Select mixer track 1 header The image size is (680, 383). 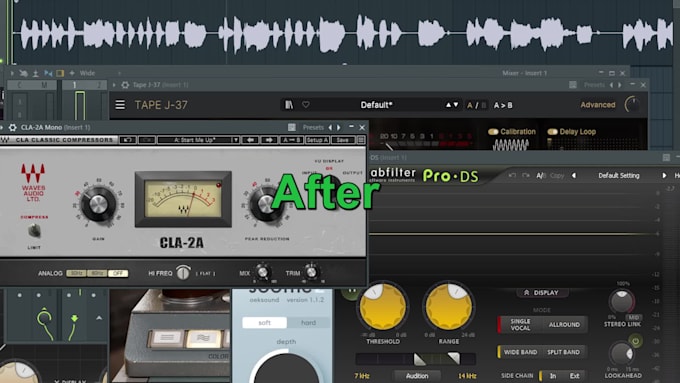[x=74, y=85]
